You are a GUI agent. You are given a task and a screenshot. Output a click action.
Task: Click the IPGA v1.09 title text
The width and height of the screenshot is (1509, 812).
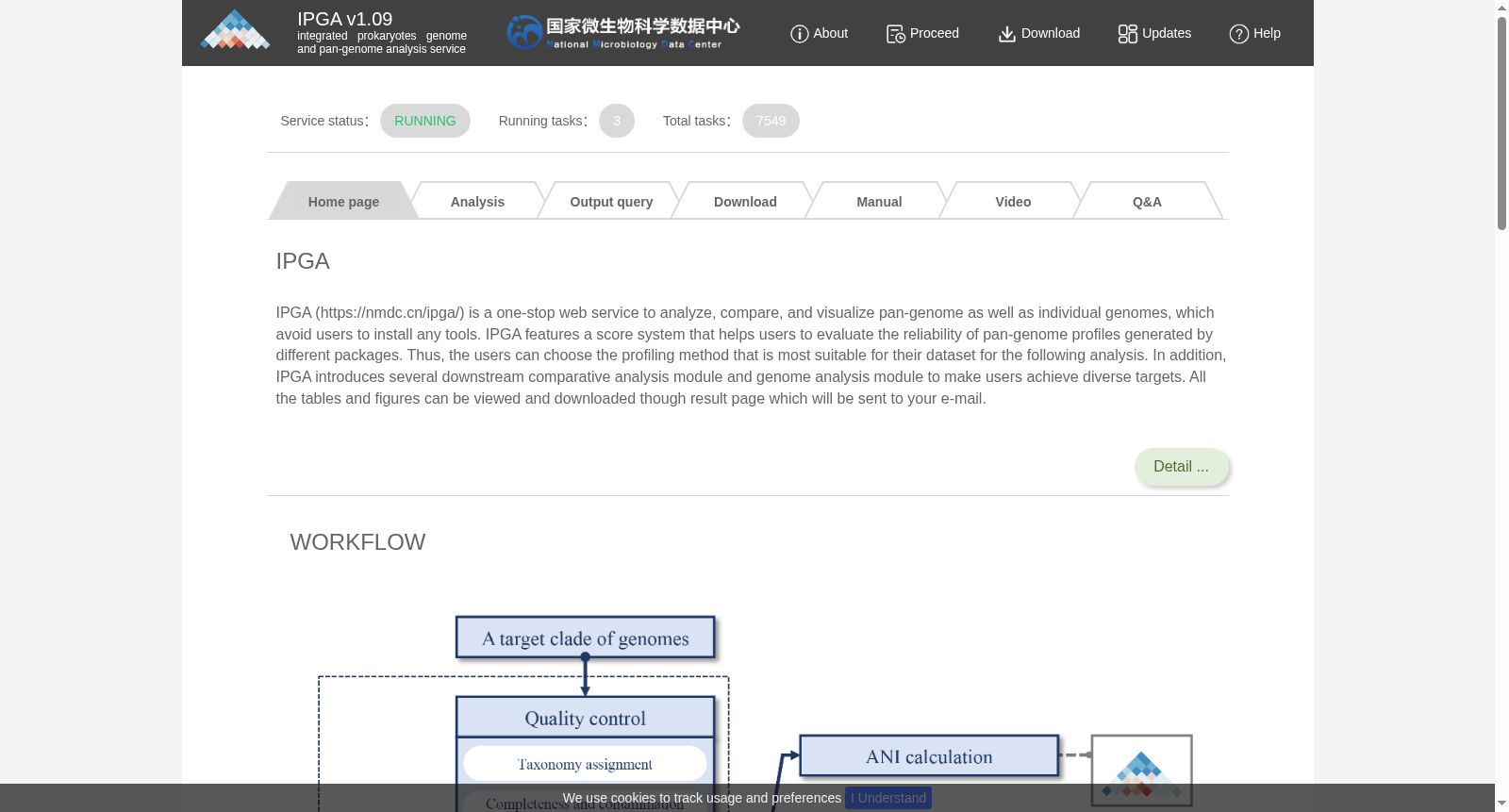344,19
